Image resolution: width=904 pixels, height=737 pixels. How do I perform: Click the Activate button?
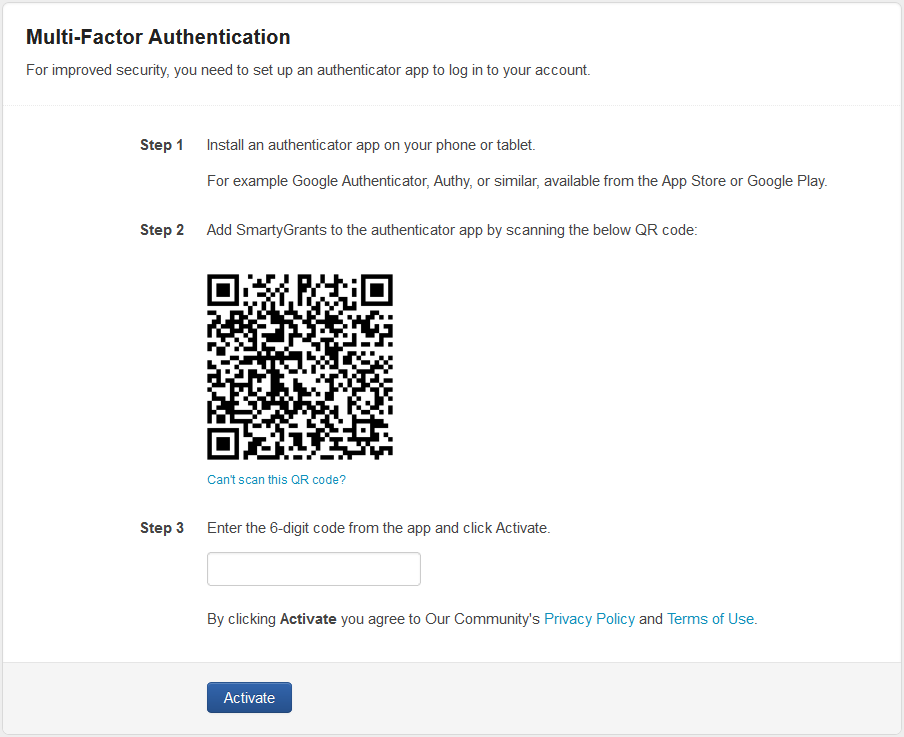click(x=249, y=698)
